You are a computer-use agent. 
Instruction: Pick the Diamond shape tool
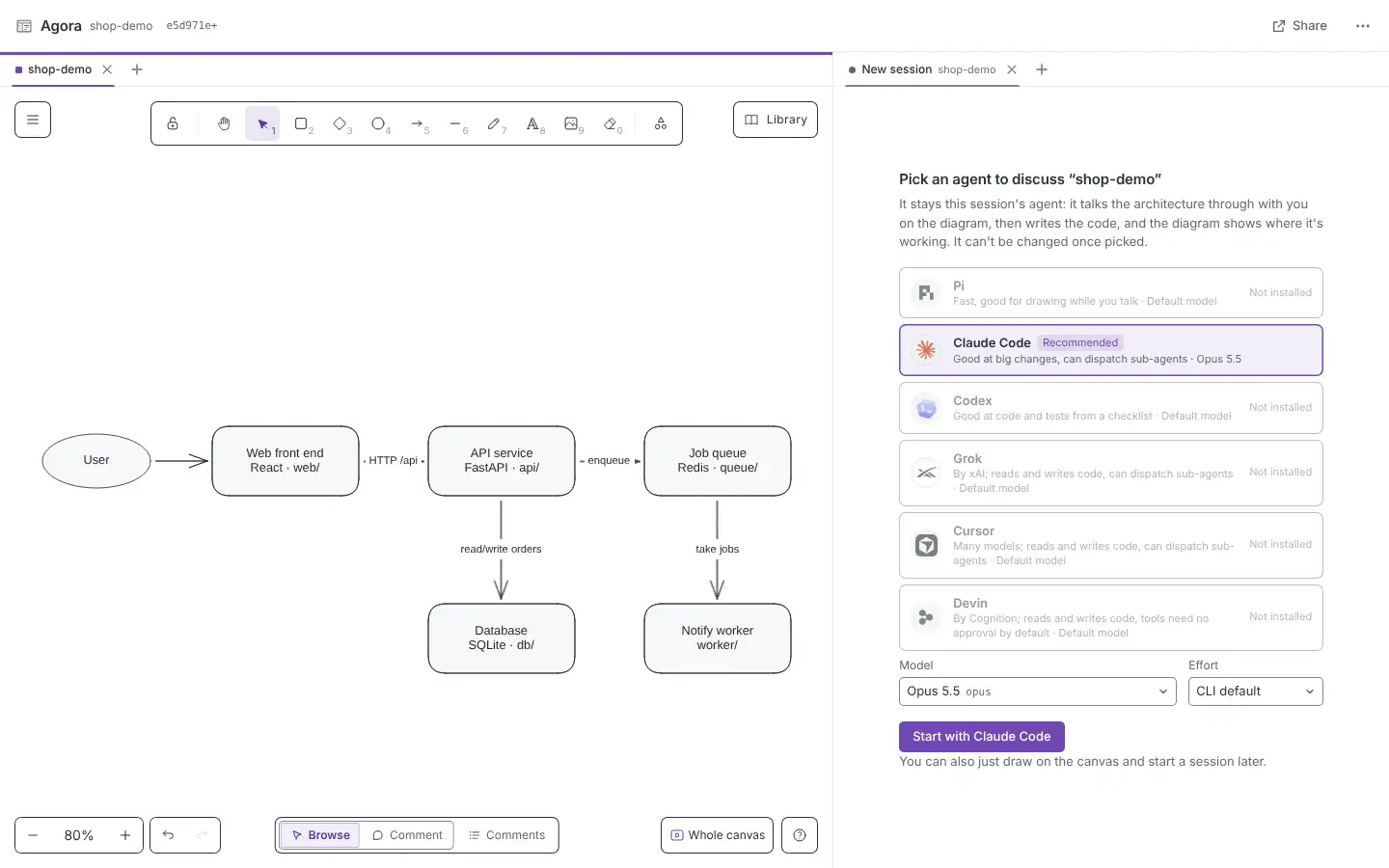340,123
